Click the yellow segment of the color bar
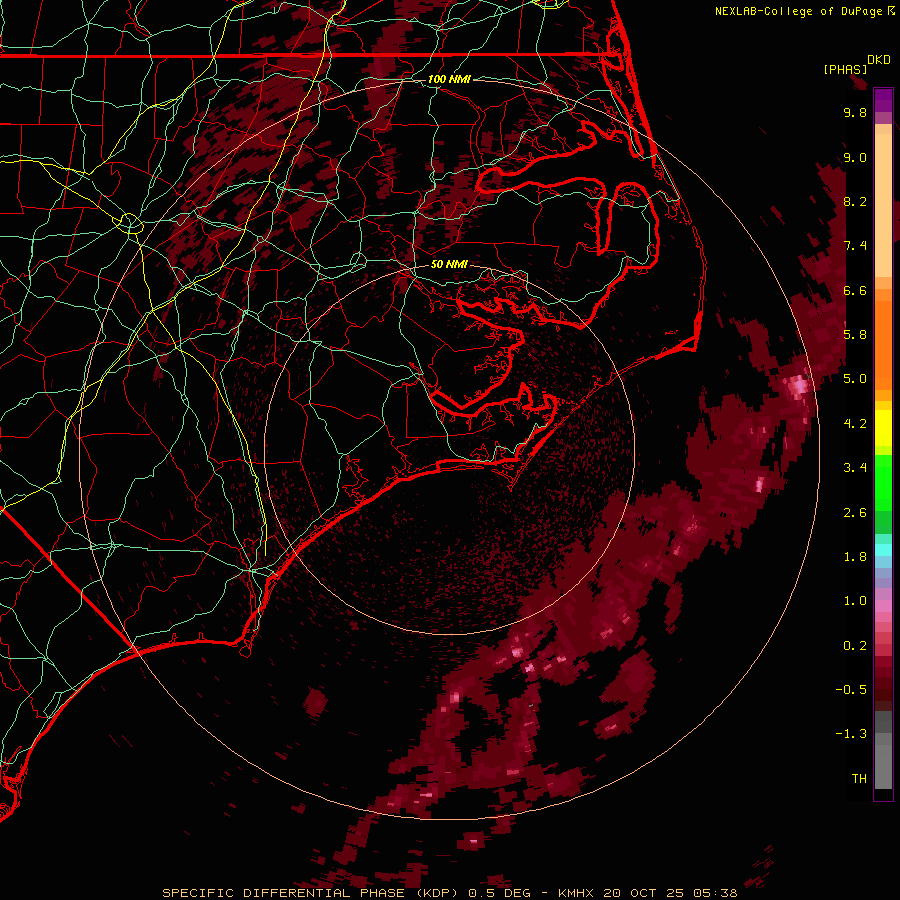900x900 pixels. 883,428
